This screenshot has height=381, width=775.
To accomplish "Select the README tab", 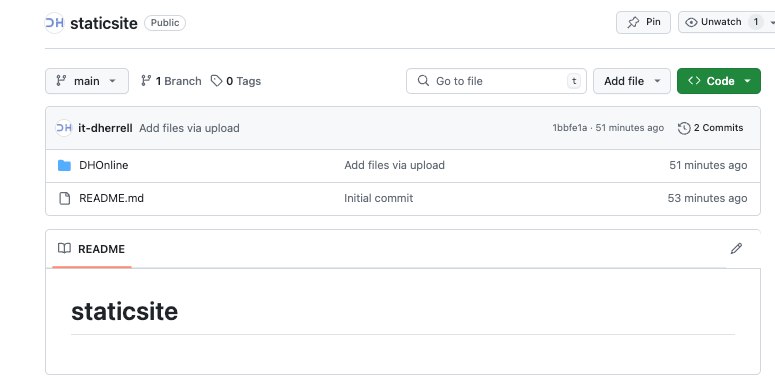I will coord(92,249).
